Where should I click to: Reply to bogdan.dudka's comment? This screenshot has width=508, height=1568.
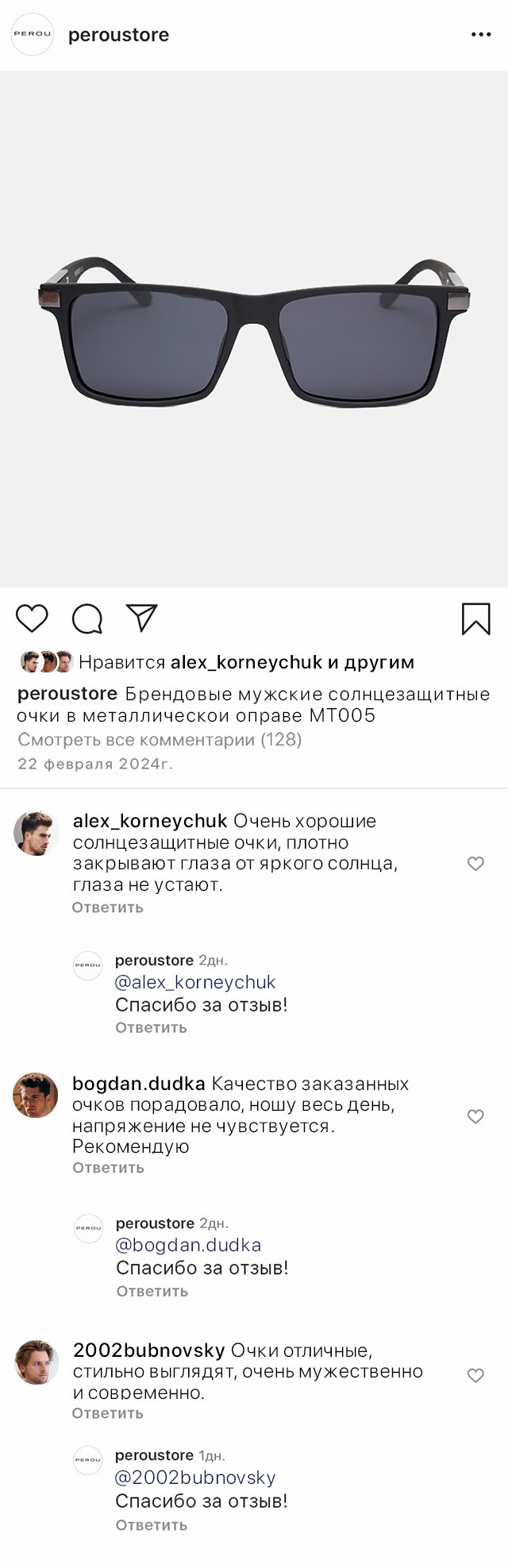coord(108,1168)
